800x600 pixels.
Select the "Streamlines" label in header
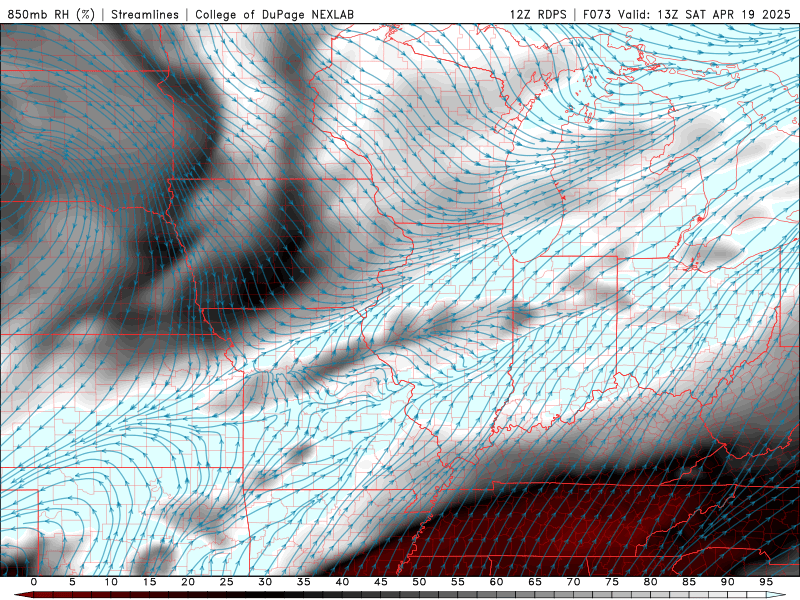click(145, 14)
